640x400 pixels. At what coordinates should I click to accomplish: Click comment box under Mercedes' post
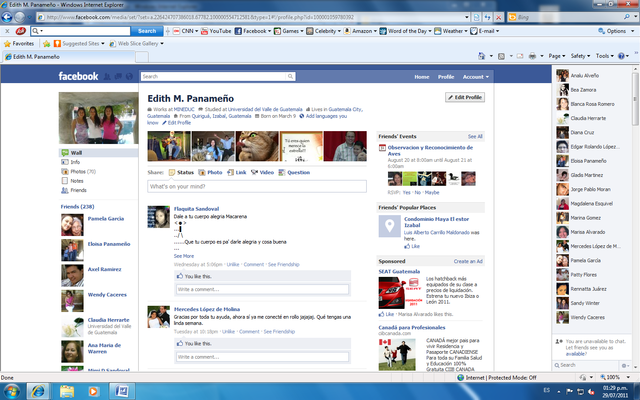[x=262, y=357]
